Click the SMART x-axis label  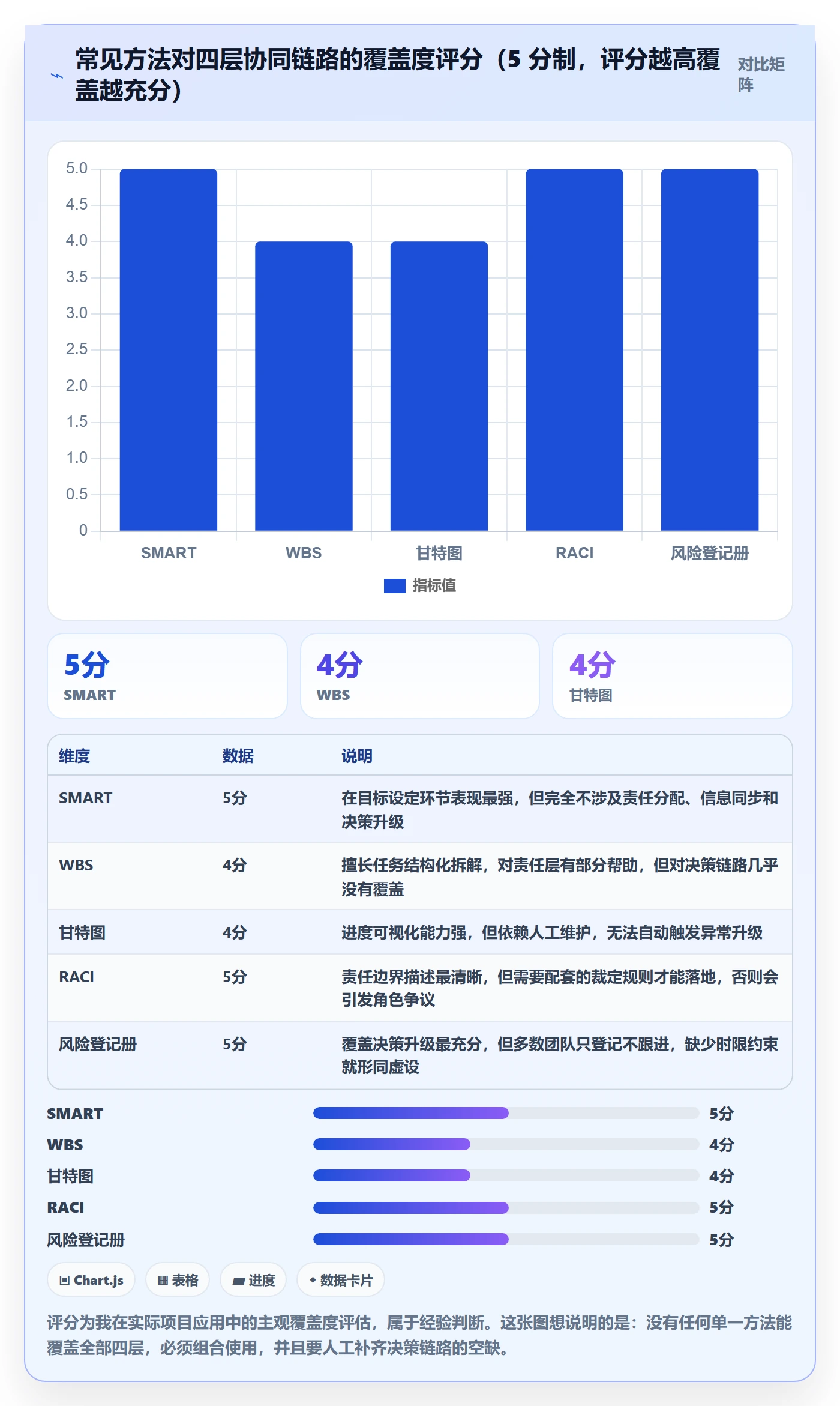click(169, 553)
